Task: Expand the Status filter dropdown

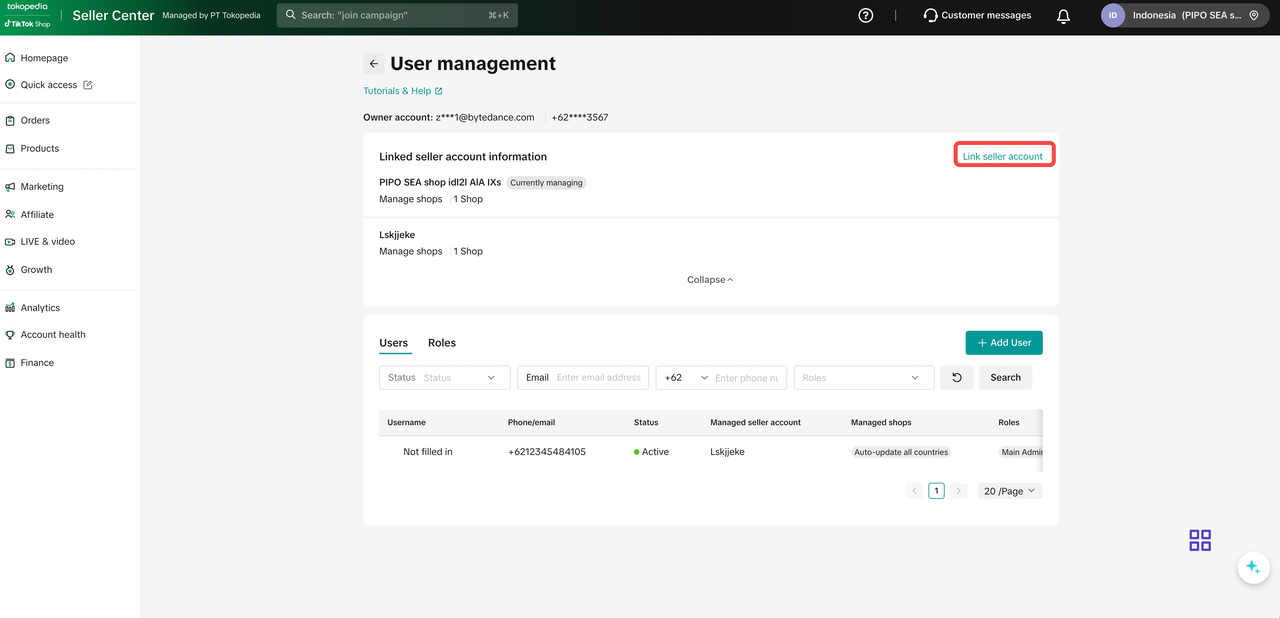Action: point(445,378)
